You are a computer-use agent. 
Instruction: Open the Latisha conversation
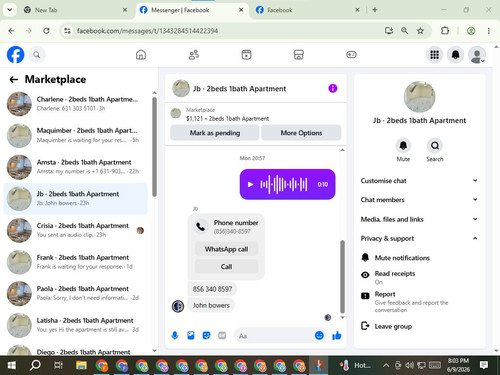point(76,325)
